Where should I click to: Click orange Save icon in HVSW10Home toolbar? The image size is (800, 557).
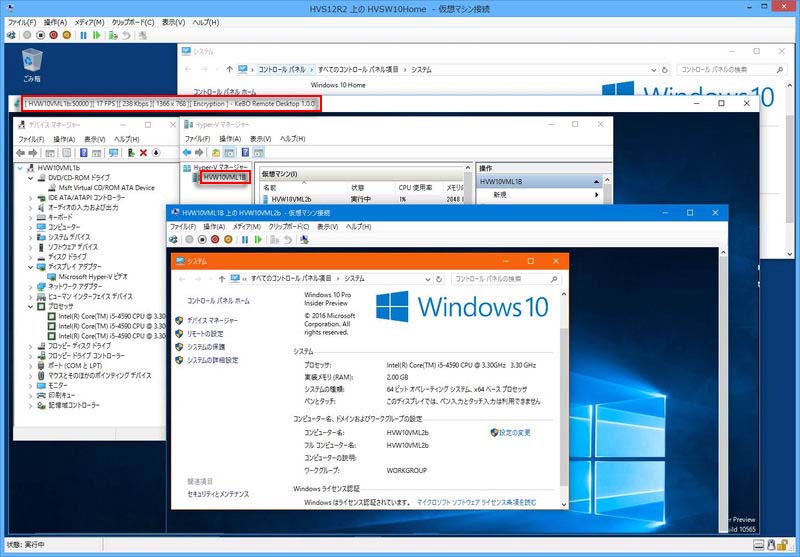click(66, 35)
